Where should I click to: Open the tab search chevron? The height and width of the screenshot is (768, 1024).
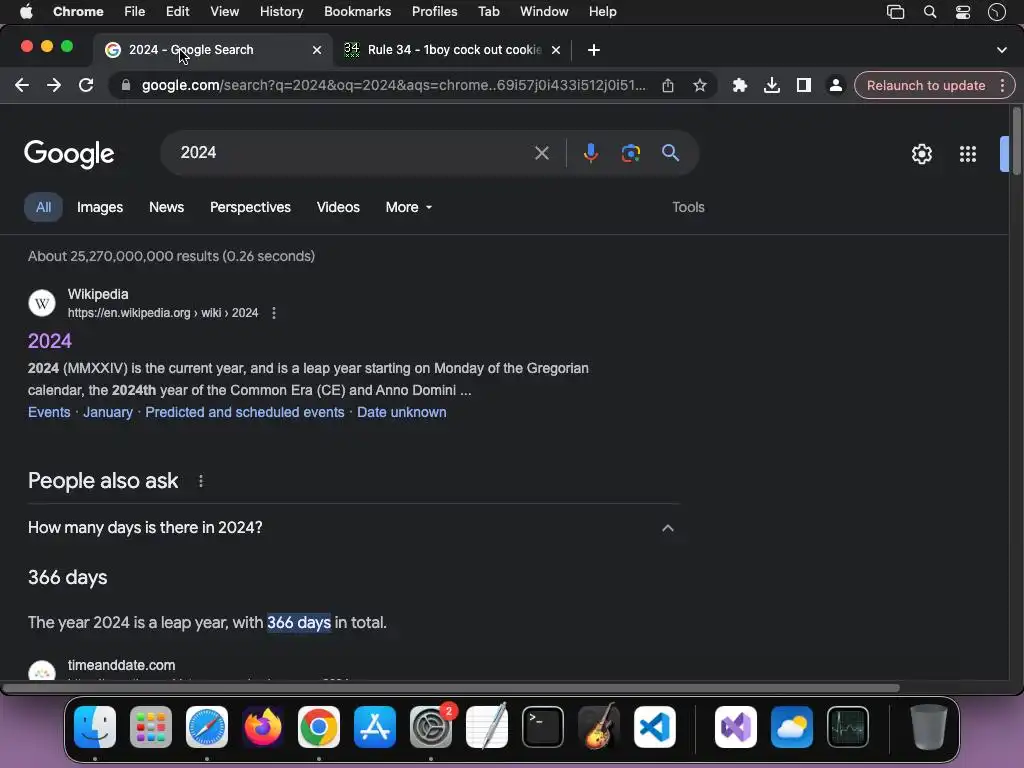1001,50
